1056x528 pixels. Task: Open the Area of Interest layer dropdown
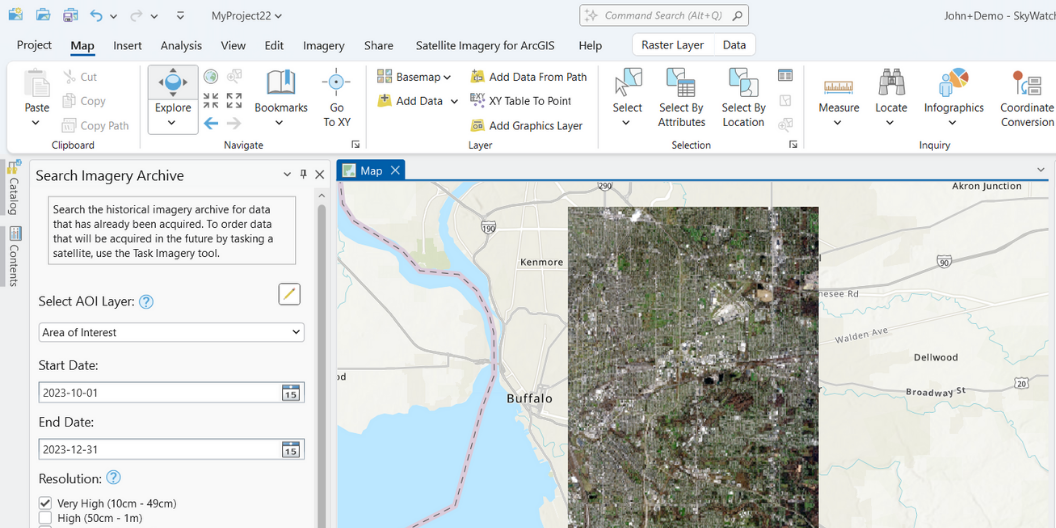pos(172,332)
